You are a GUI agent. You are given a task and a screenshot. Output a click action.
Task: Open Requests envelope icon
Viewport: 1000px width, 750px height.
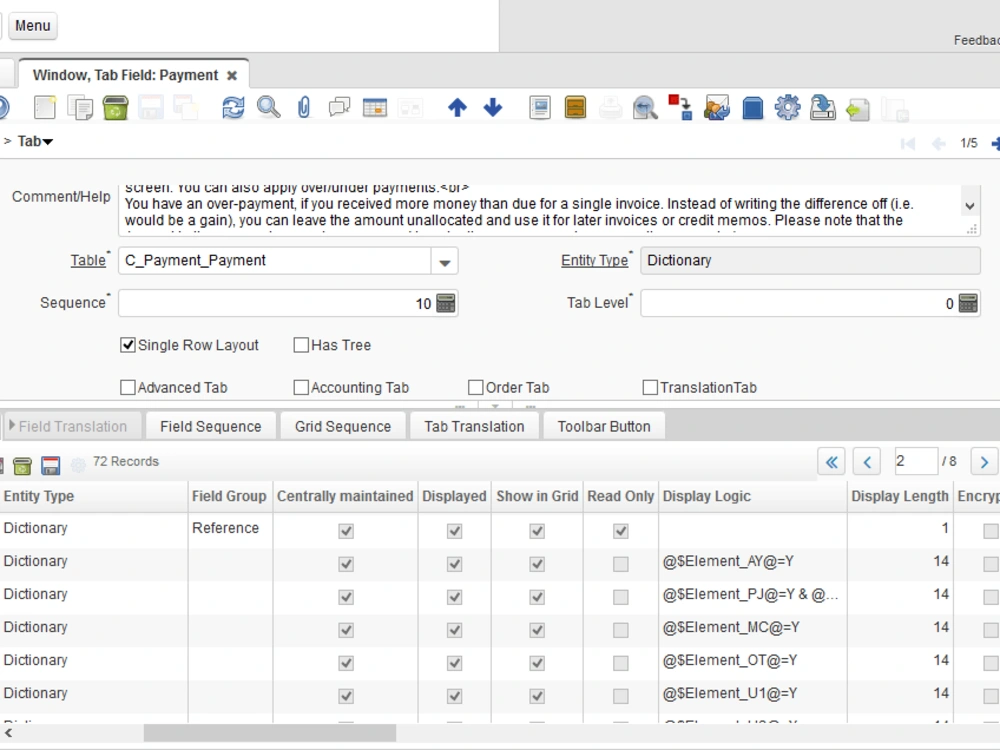pos(716,107)
